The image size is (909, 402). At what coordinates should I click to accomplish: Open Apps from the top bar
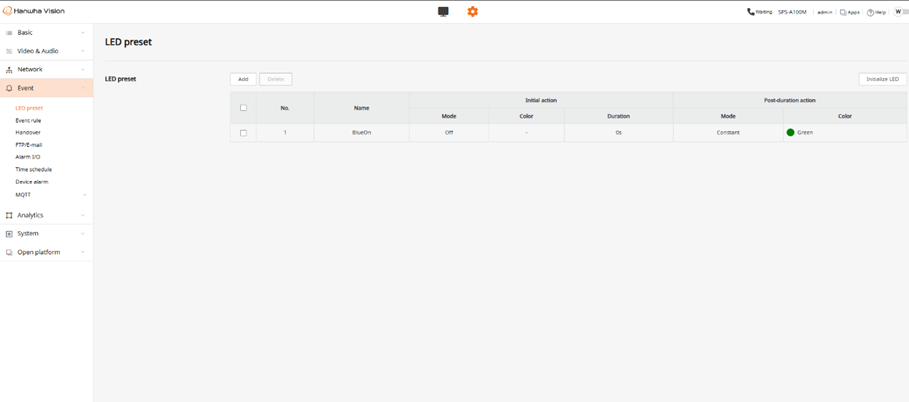[849, 12]
